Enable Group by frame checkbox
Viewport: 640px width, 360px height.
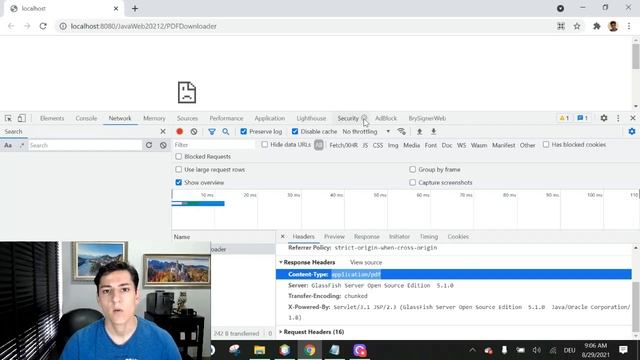413,169
